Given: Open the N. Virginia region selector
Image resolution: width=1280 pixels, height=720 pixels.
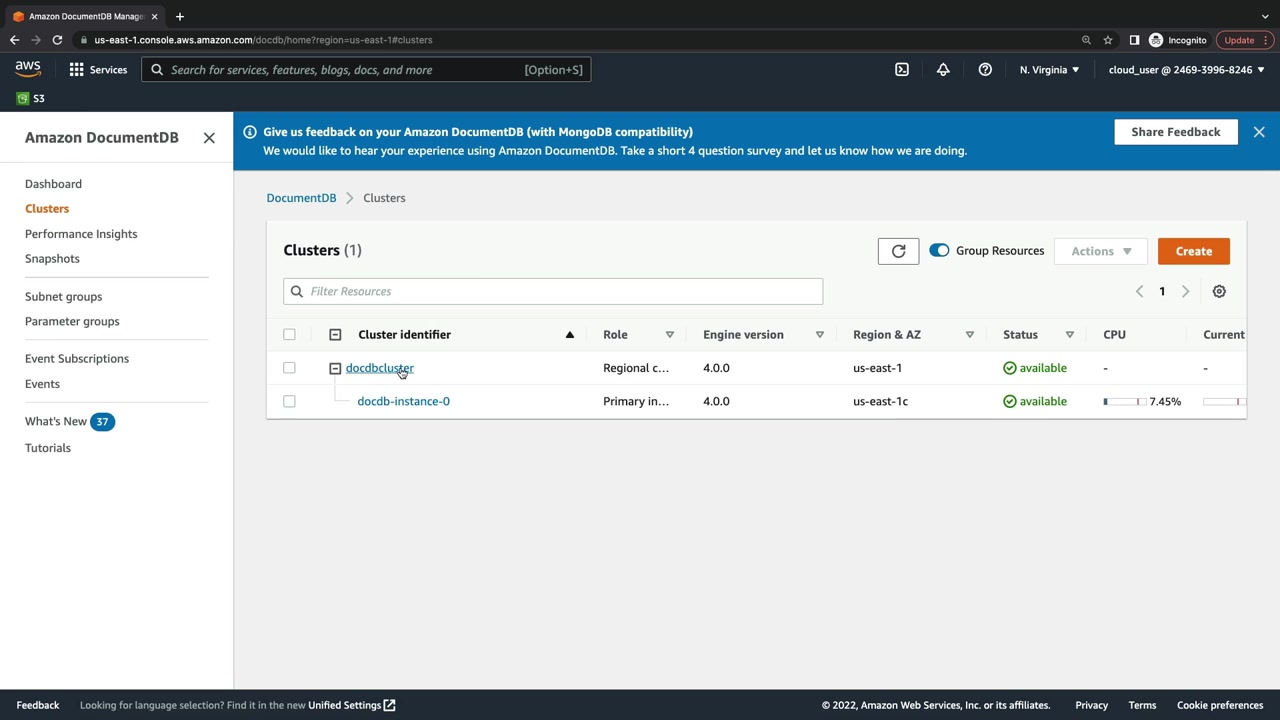Looking at the screenshot, I should [1049, 70].
